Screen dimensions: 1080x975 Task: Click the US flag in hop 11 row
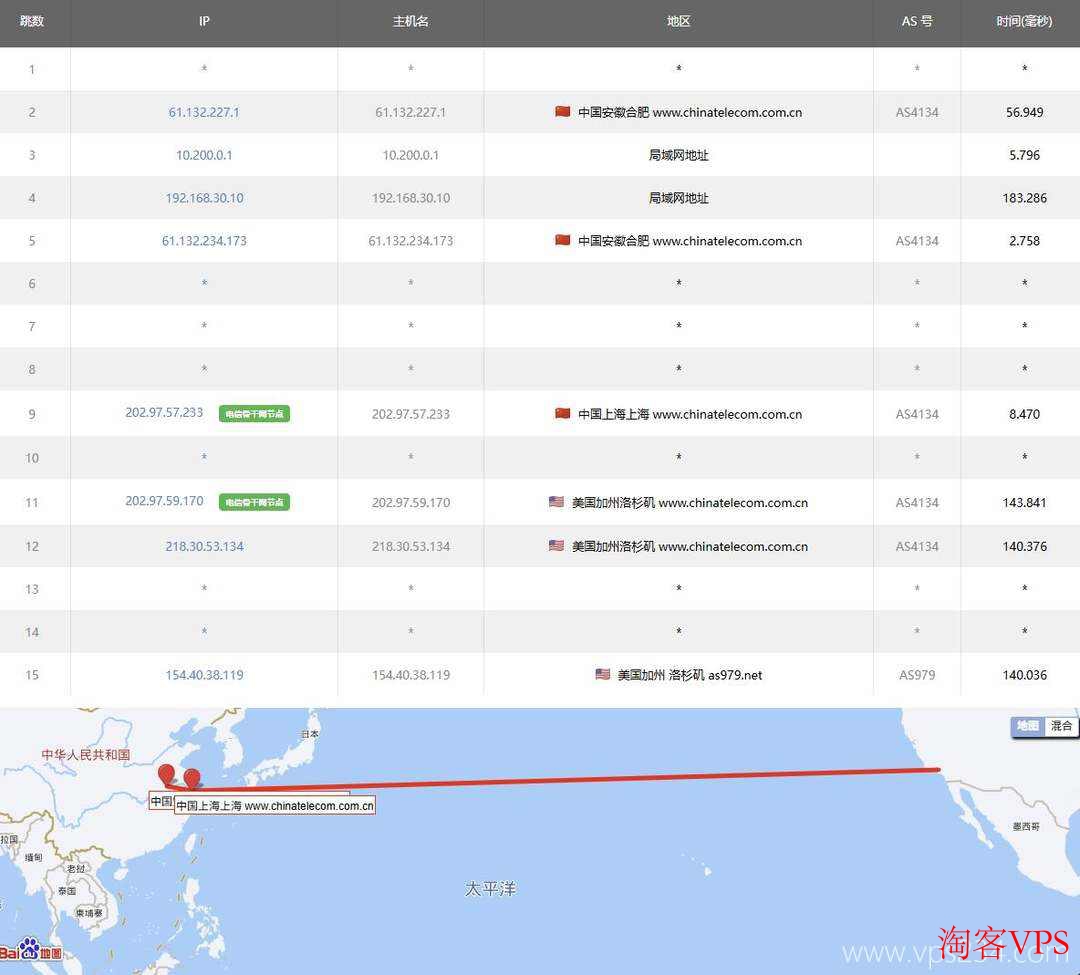pyautogui.click(x=557, y=501)
